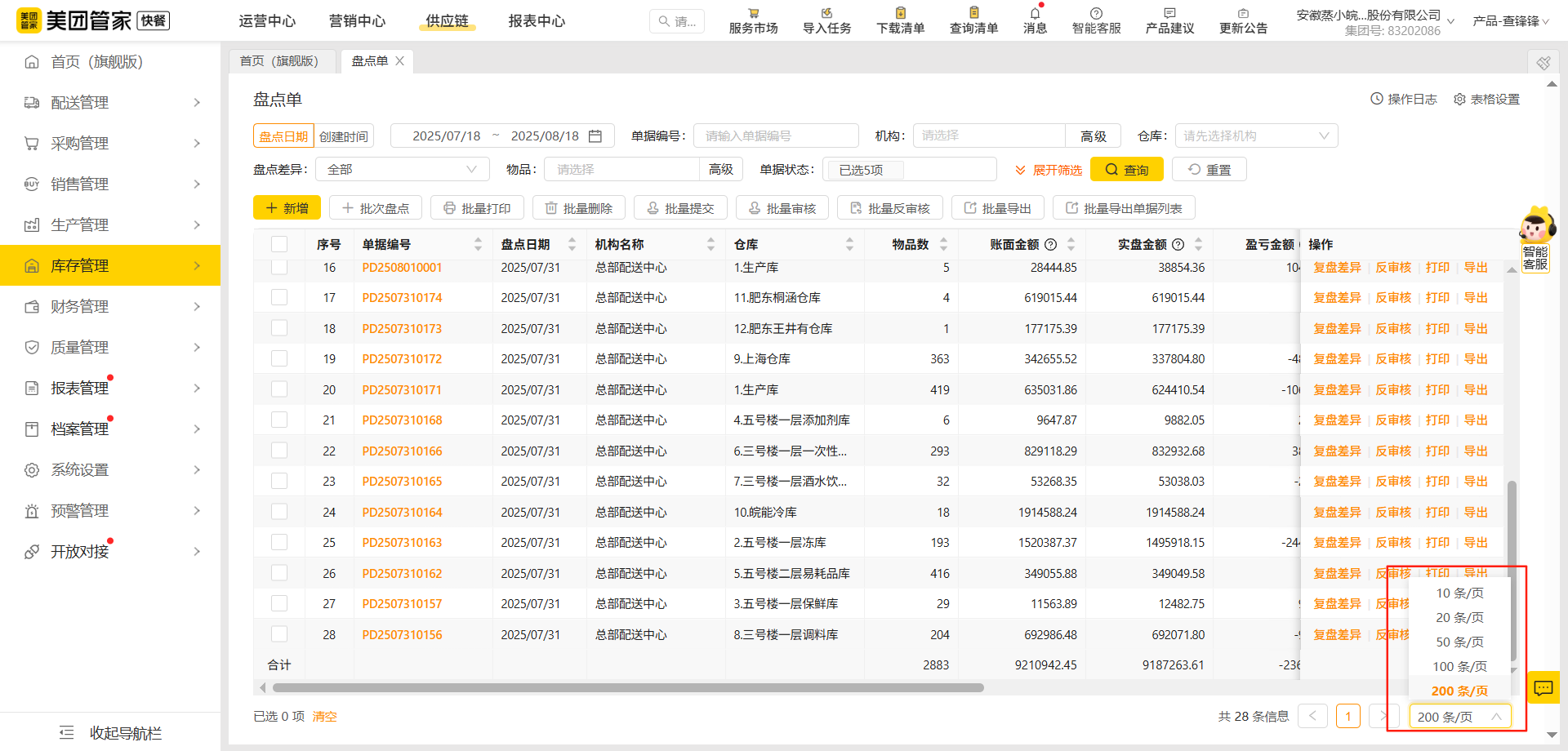
Task: Open inventory order PD2508010001
Action: (402, 267)
